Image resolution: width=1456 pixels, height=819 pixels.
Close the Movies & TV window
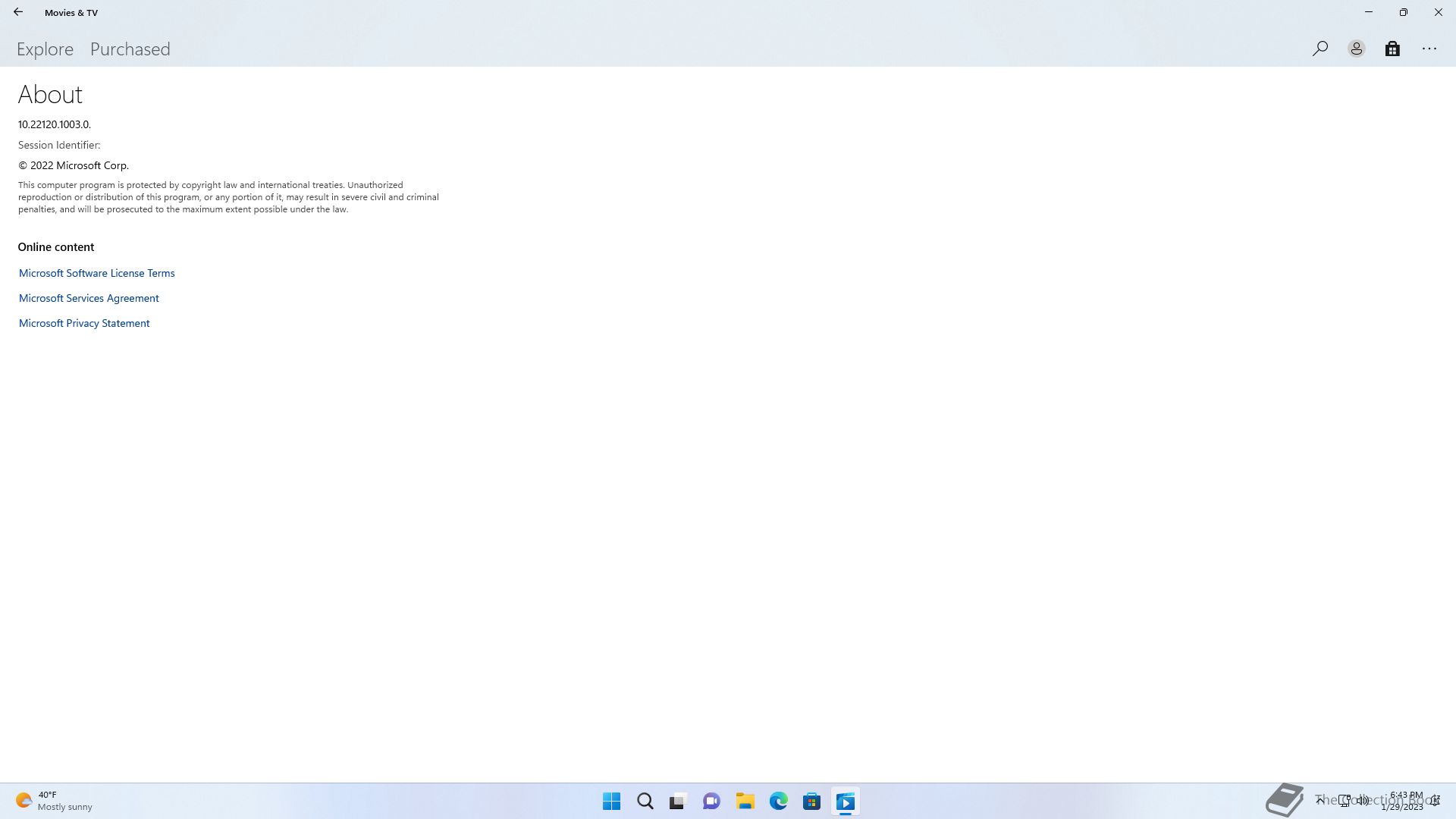click(x=1438, y=12)
